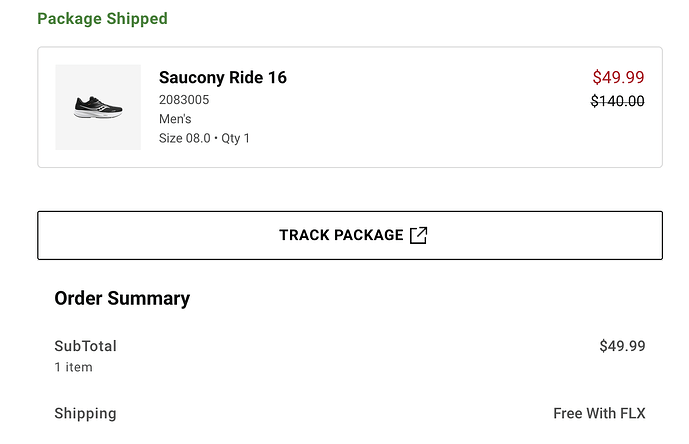Click the crossed-out $140.00 original price
The width and height of the screenshot is (689, 444).
(617, 100)
